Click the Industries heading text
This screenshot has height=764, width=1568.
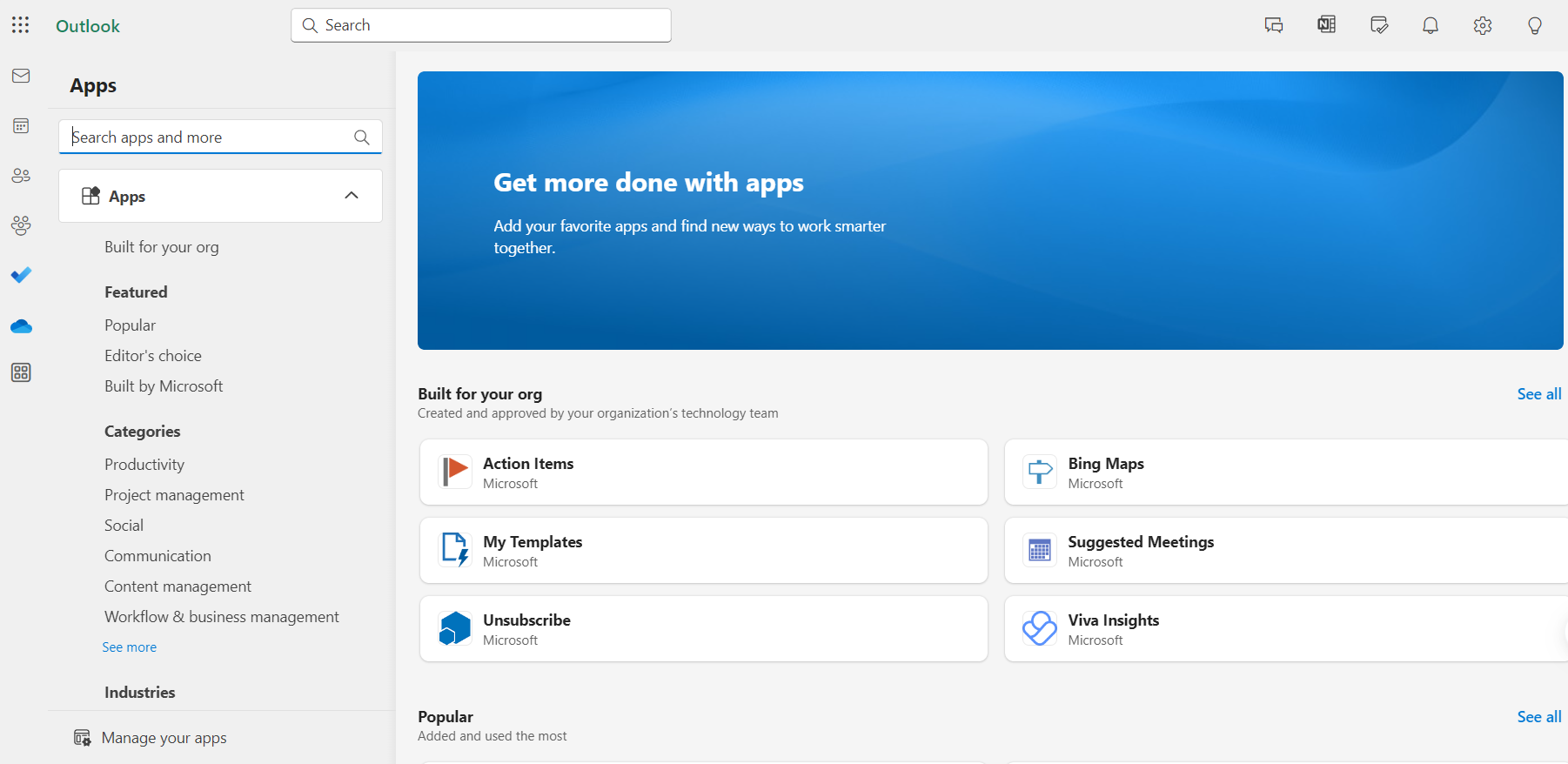pyautogui.click(x=140, y=693)
